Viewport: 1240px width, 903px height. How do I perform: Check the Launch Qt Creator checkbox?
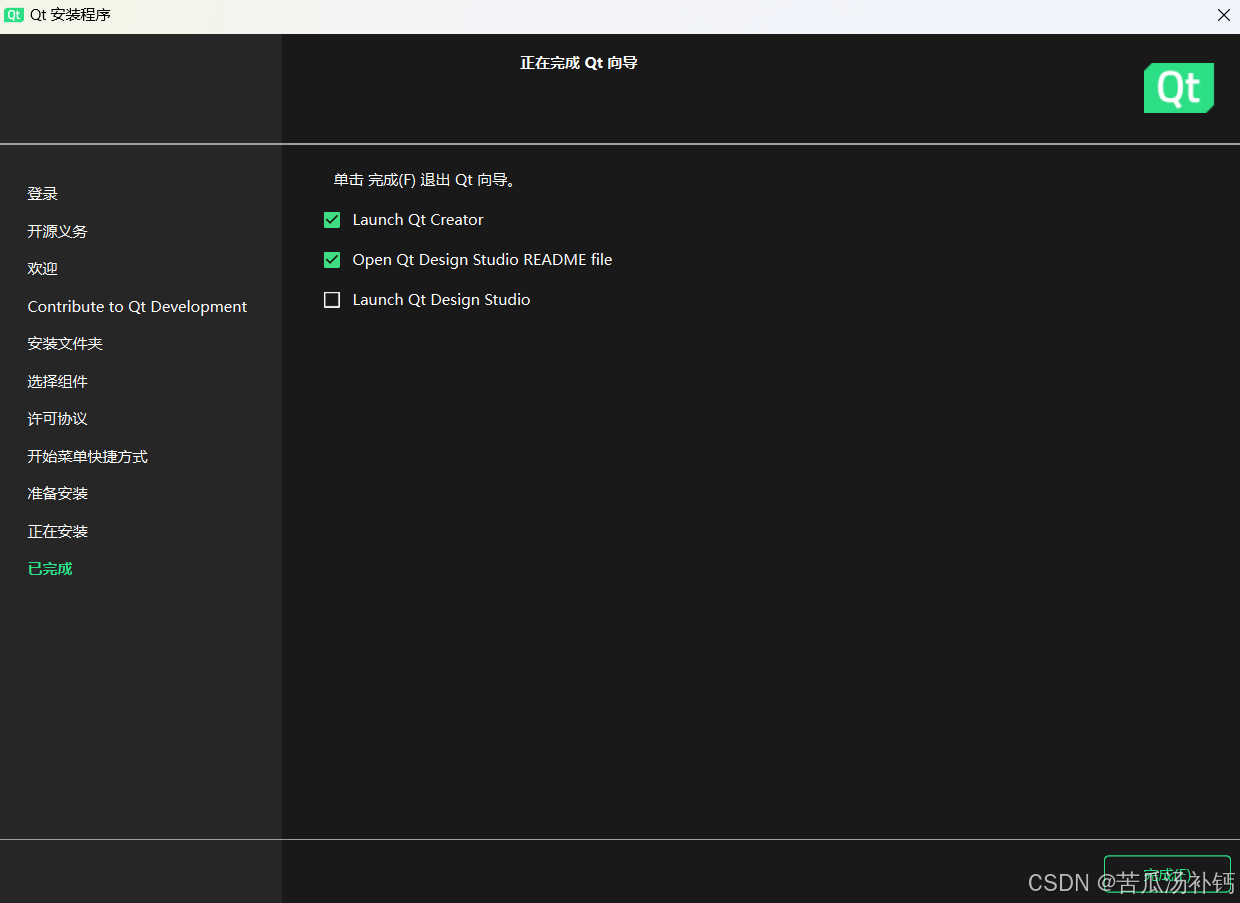[332, 220]
